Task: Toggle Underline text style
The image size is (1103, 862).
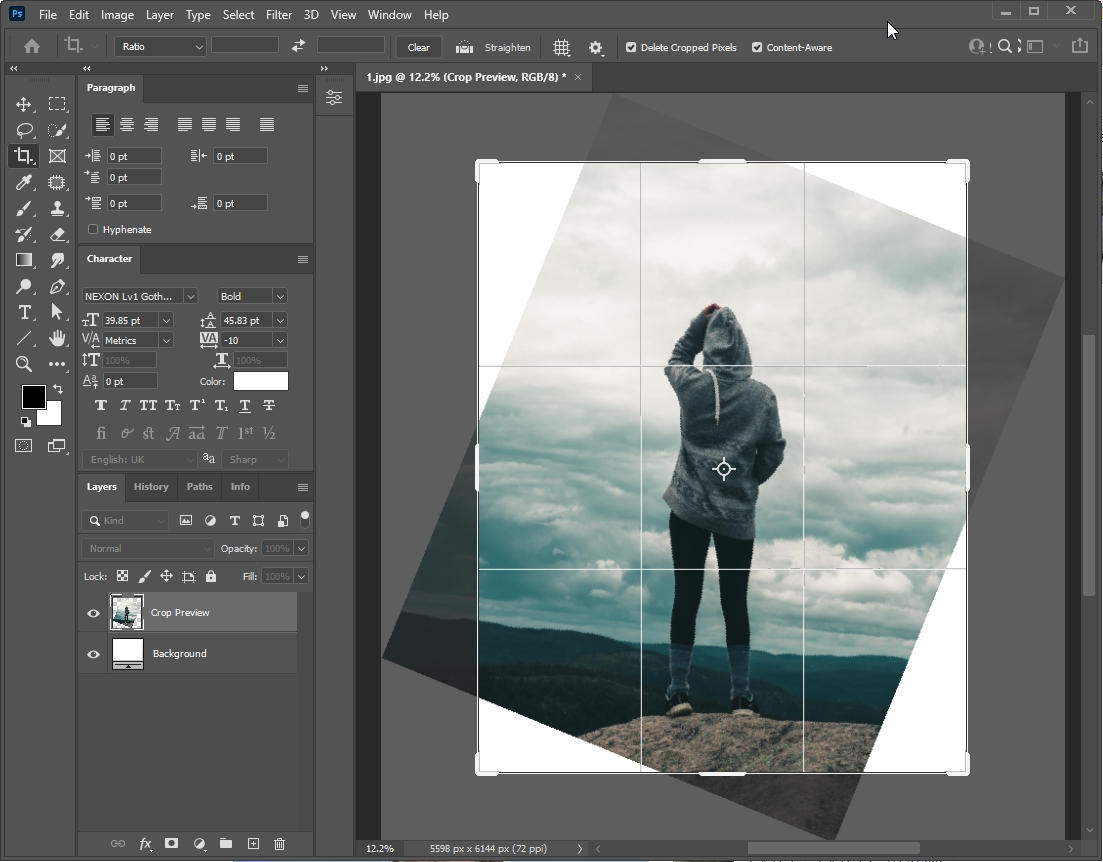Action: [x=245, y=405]
